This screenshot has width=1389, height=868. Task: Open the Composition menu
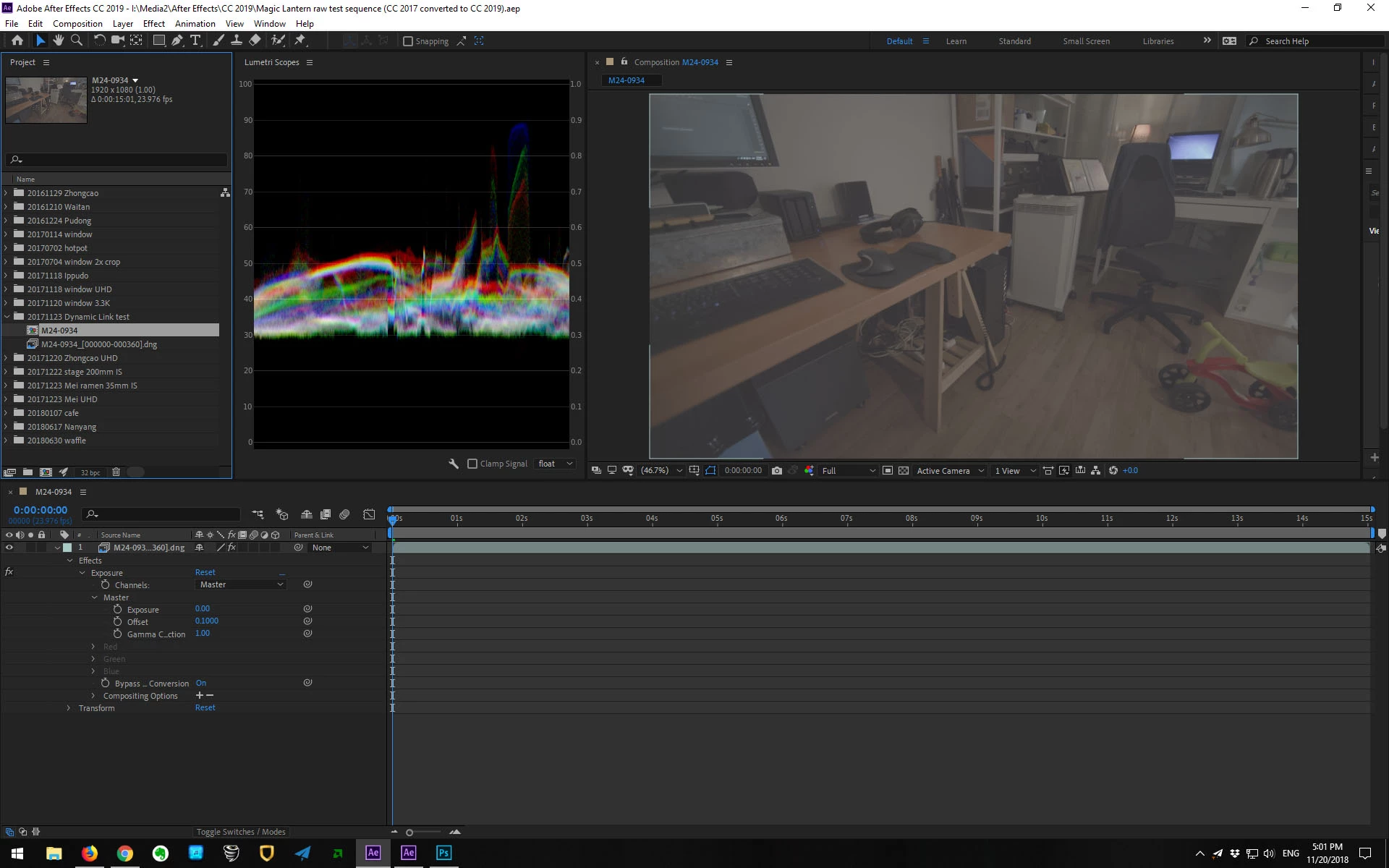point(77,24)
